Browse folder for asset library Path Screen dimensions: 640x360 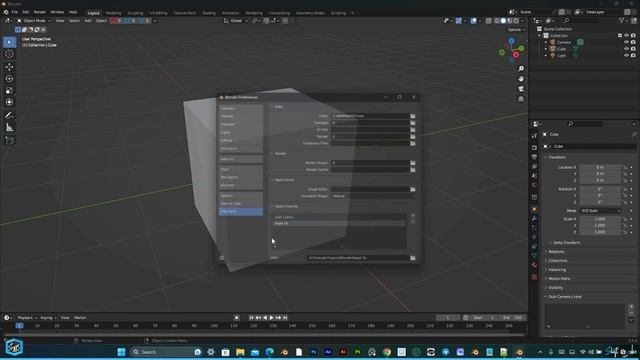click(413, 258)
